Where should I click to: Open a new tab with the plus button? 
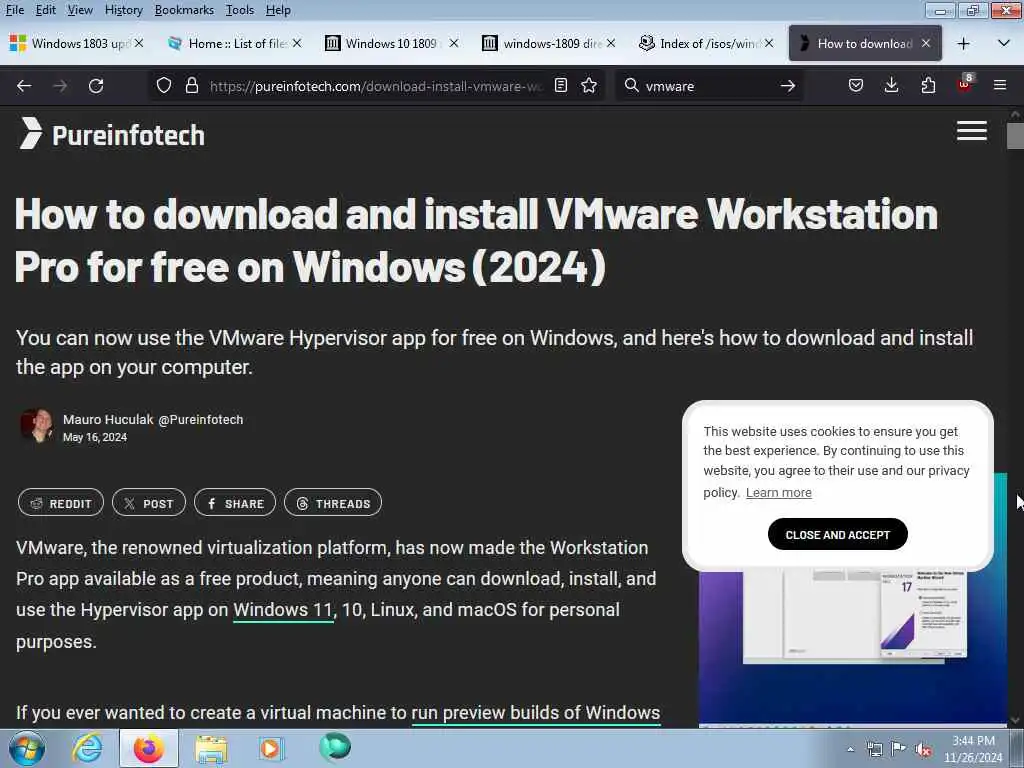(963, 44)
